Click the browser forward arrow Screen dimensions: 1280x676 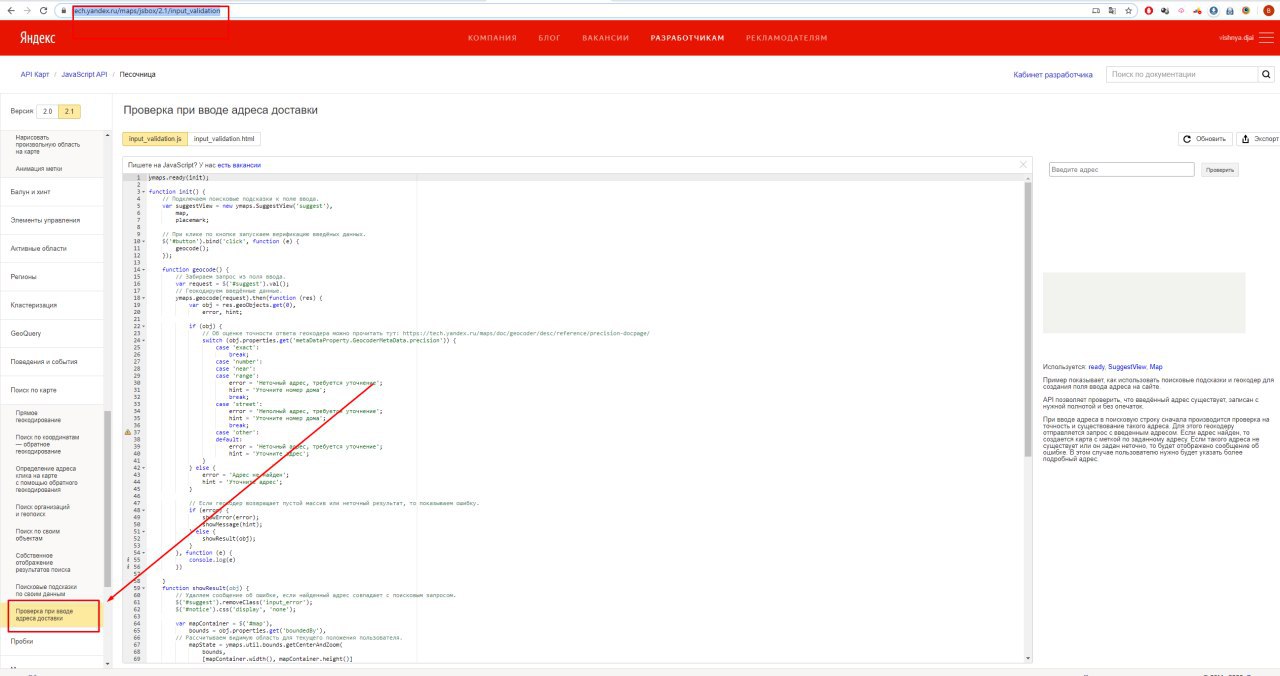pos(27,10)
